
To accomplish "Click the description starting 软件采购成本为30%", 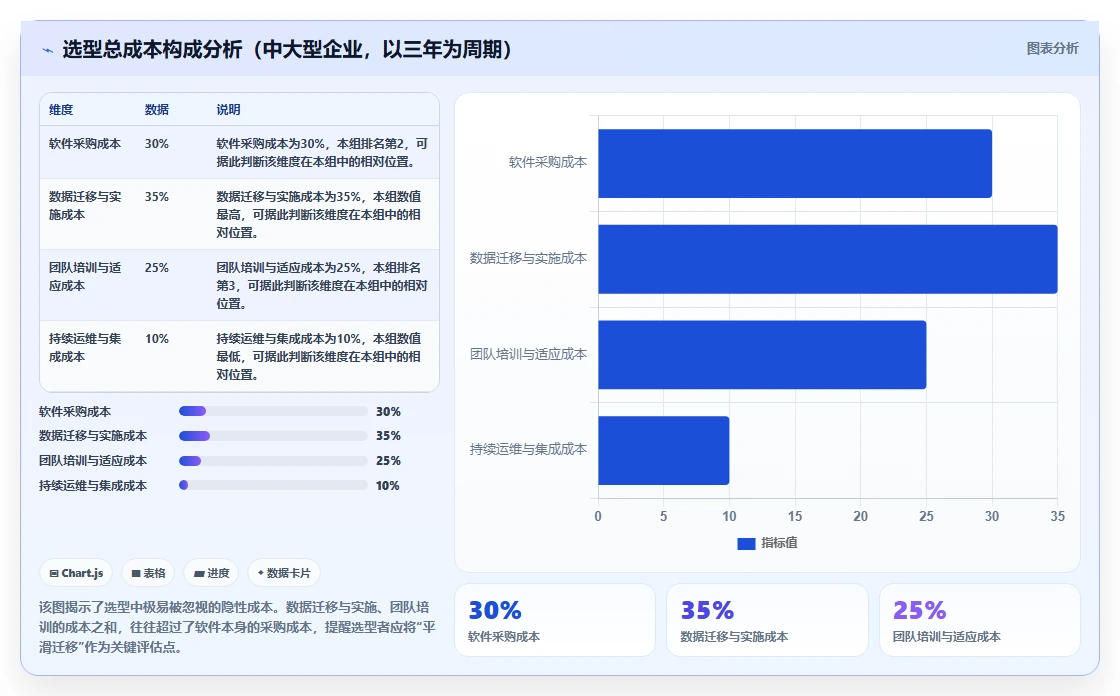I will coord(322,152).
